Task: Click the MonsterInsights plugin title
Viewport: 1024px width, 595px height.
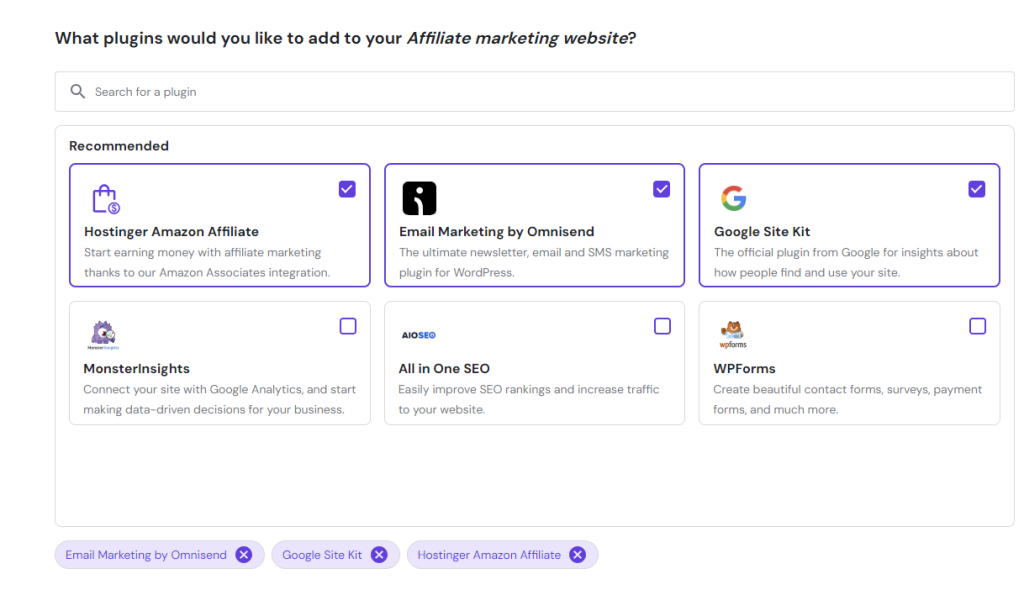Action: tap(136, 368)
